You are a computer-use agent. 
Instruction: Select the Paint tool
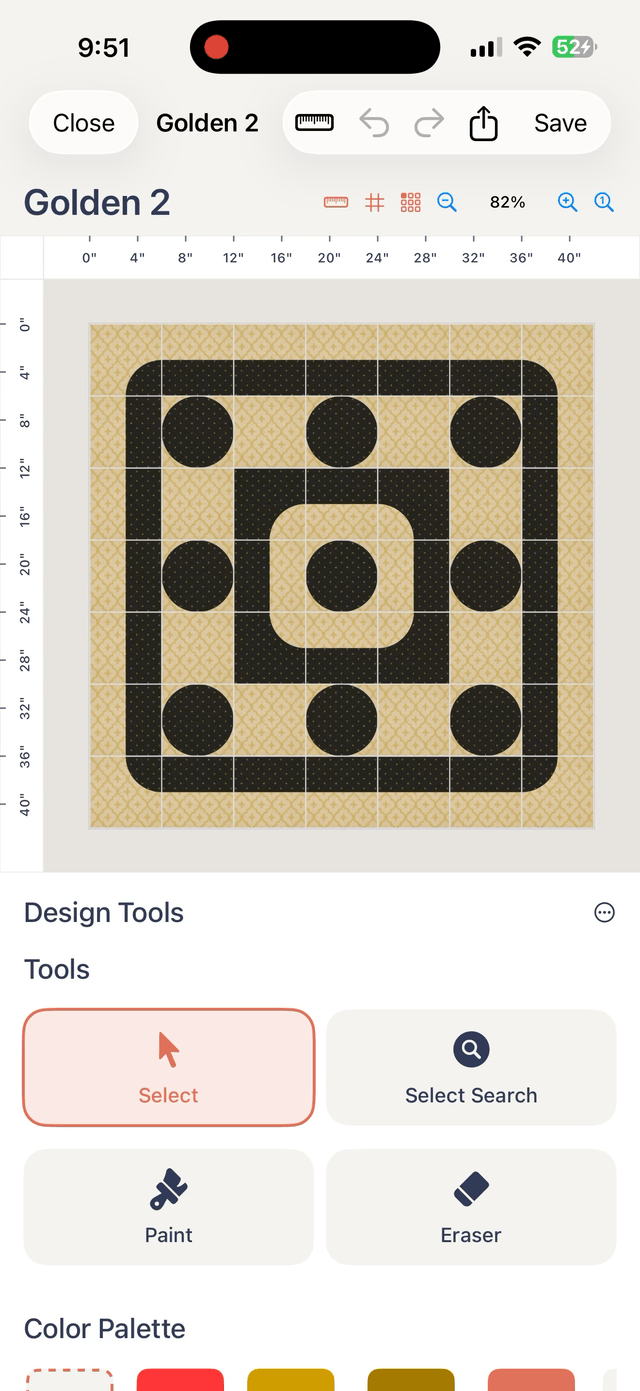[x=168, y=1206]
